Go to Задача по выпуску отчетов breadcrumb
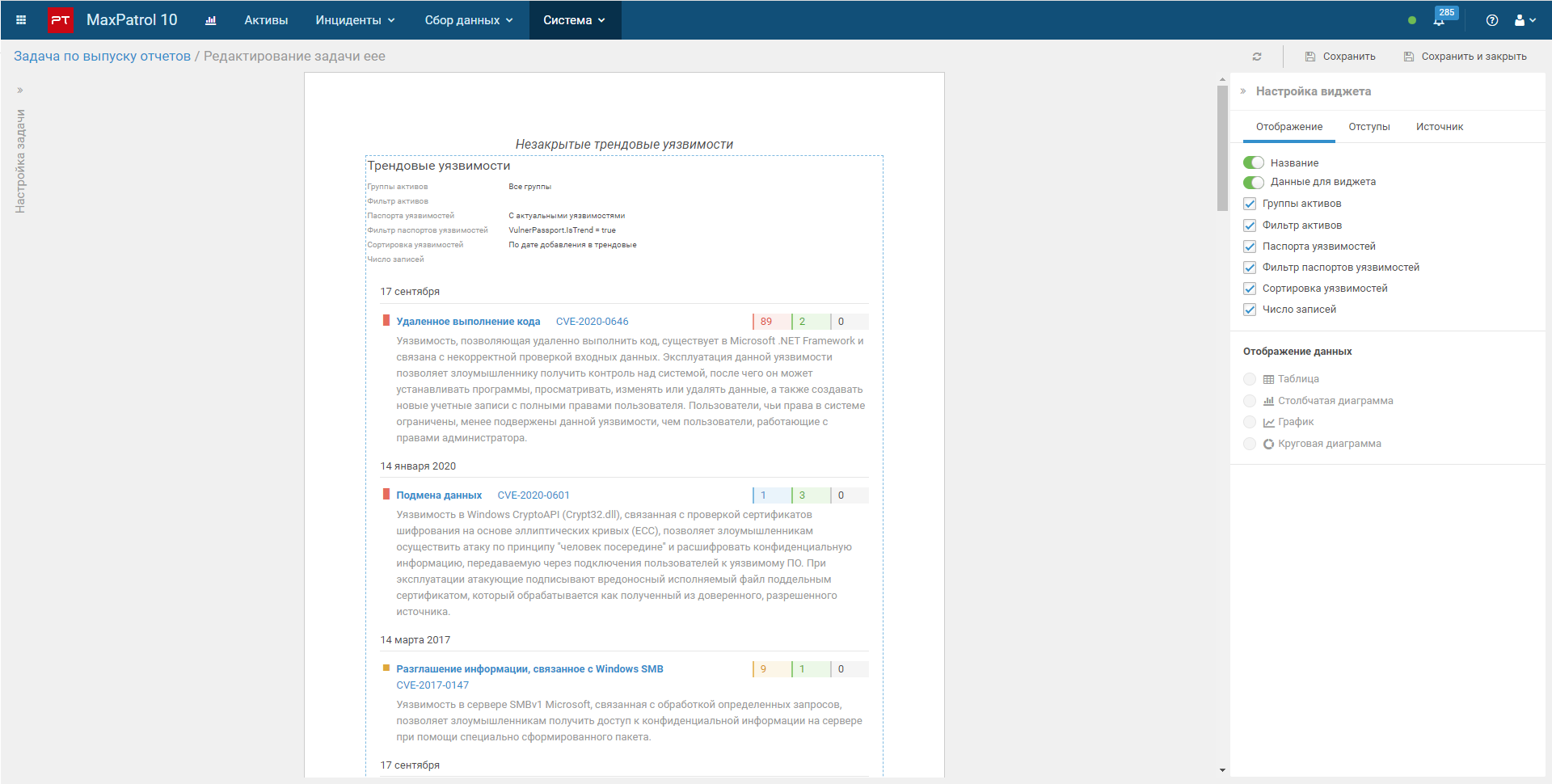 tap(102, 57)
